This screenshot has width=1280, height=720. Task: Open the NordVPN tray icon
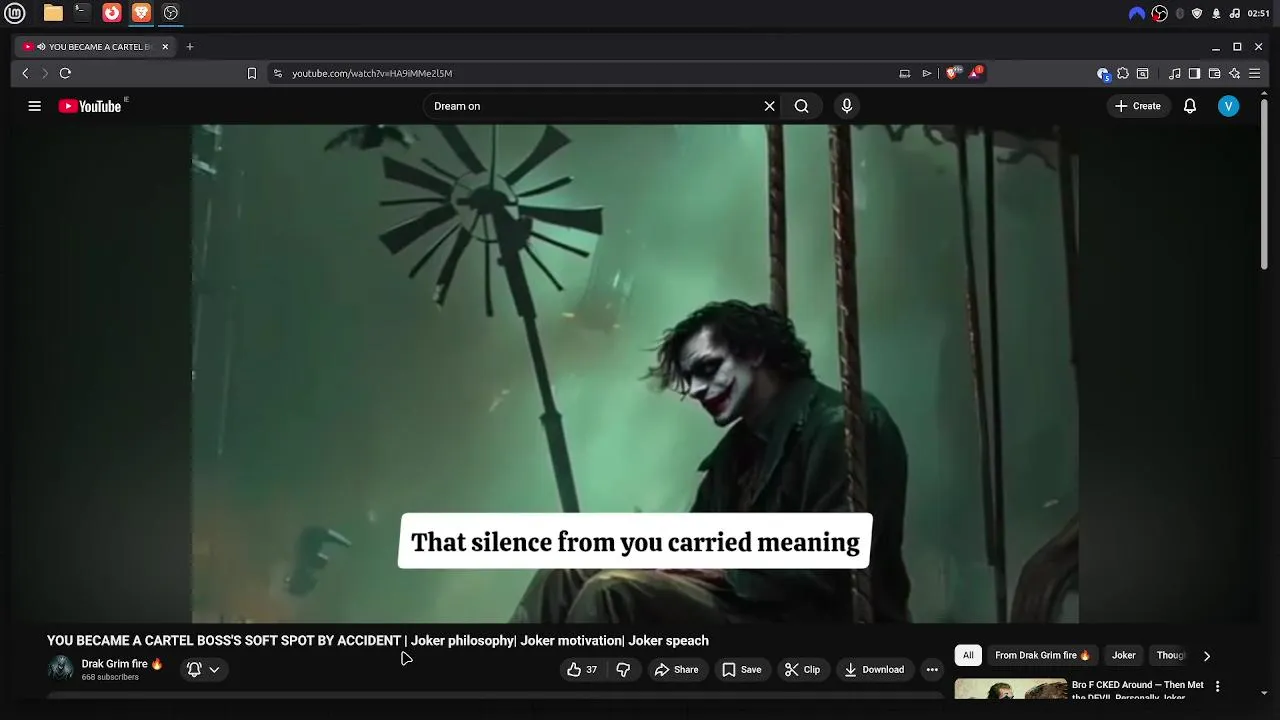click(x=1137, y=13)
